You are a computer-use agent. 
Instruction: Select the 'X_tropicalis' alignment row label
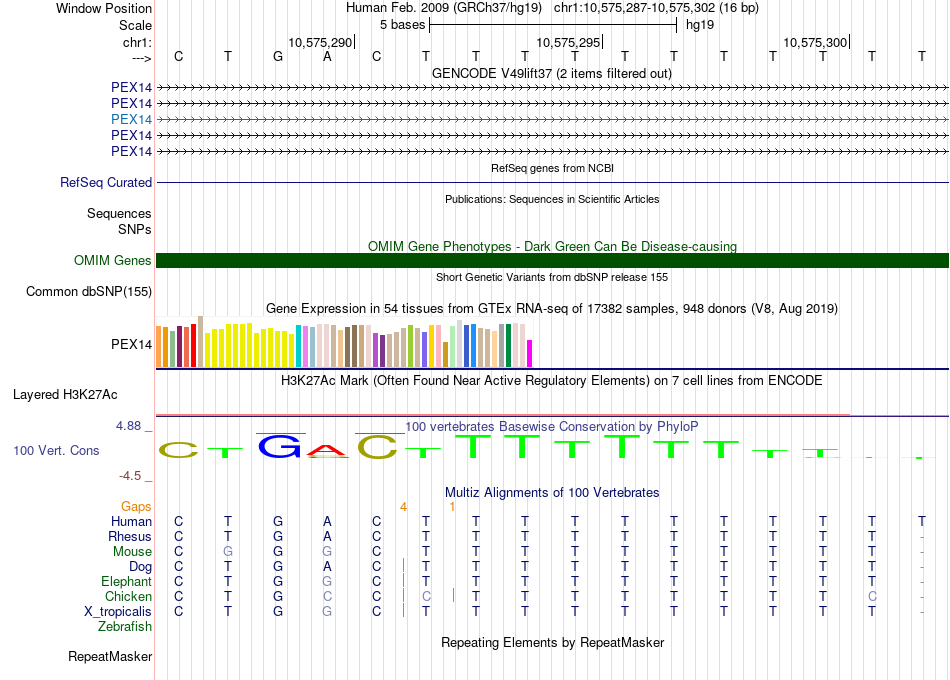click(118, 612)
